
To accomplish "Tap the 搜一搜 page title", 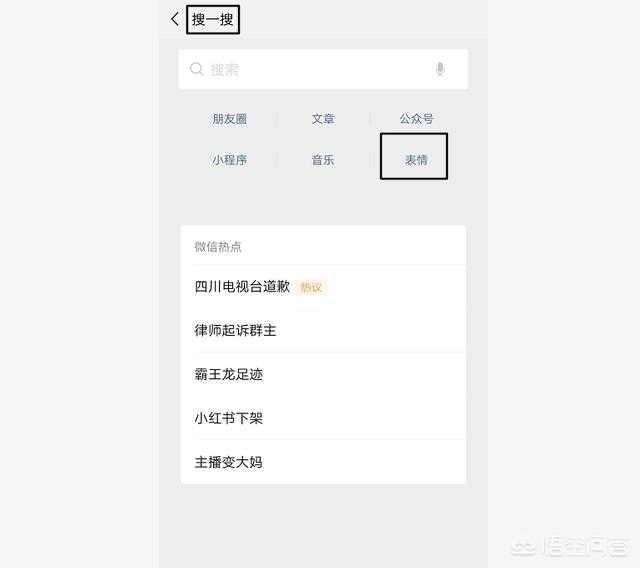I will [x=213, y=19].
